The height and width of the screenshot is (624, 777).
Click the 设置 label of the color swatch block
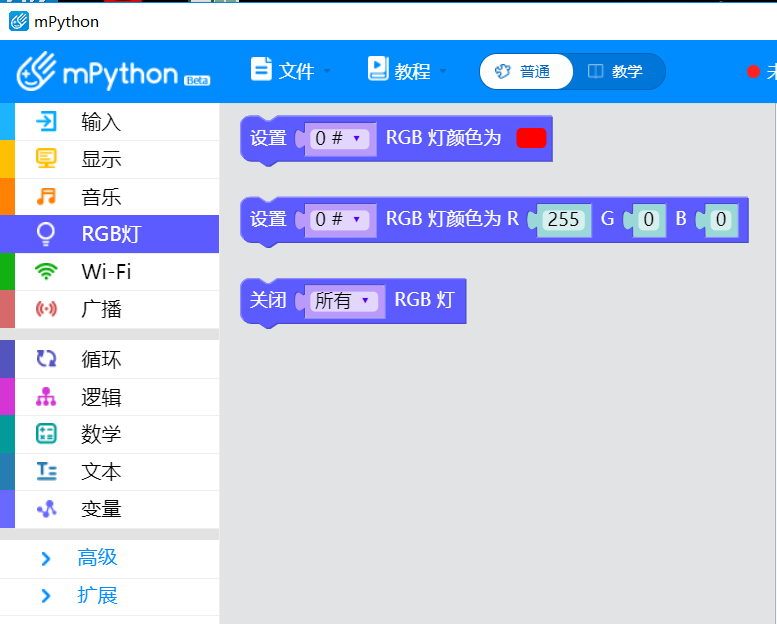(268, 138)
